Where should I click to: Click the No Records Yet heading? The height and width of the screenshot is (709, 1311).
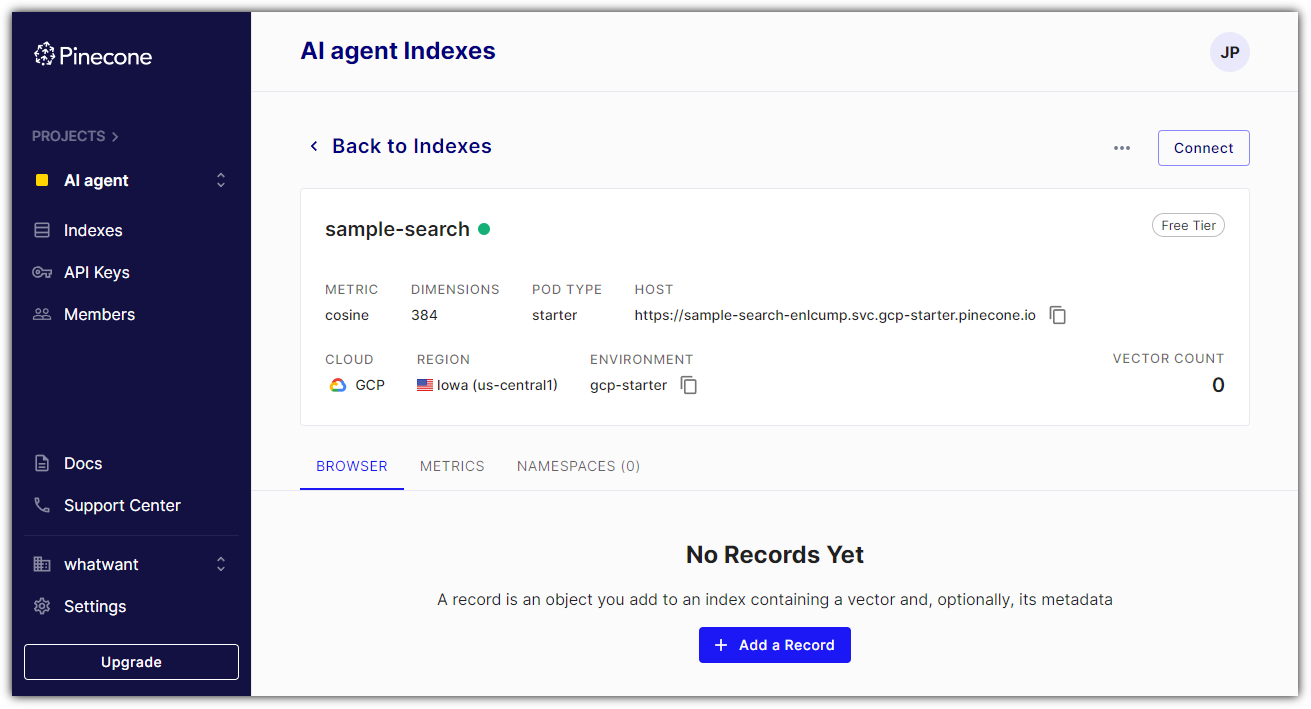775,555
